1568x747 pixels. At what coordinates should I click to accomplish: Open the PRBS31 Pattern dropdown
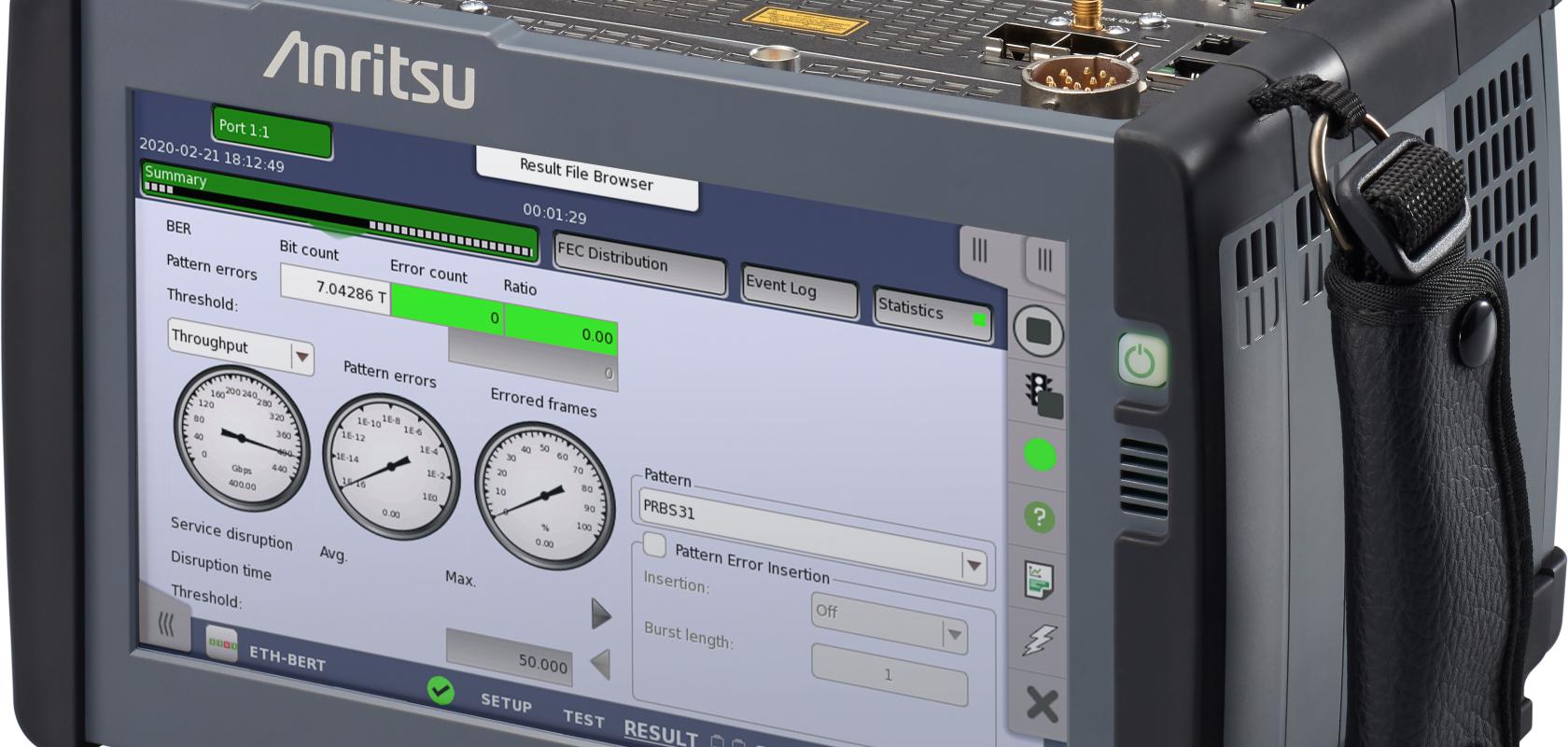coord(812,536)
